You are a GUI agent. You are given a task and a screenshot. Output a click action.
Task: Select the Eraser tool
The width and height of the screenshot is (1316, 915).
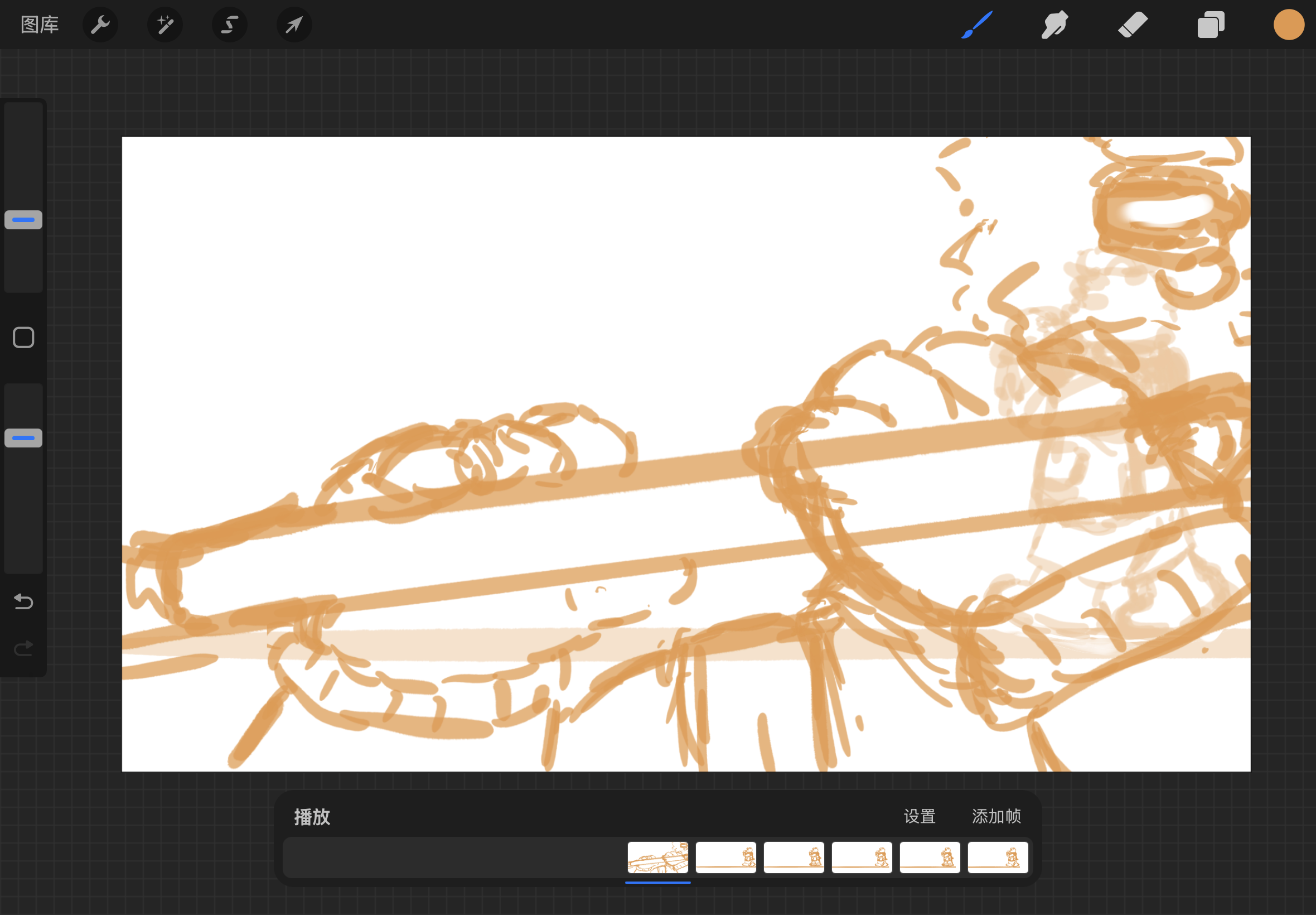(1133, 25)
